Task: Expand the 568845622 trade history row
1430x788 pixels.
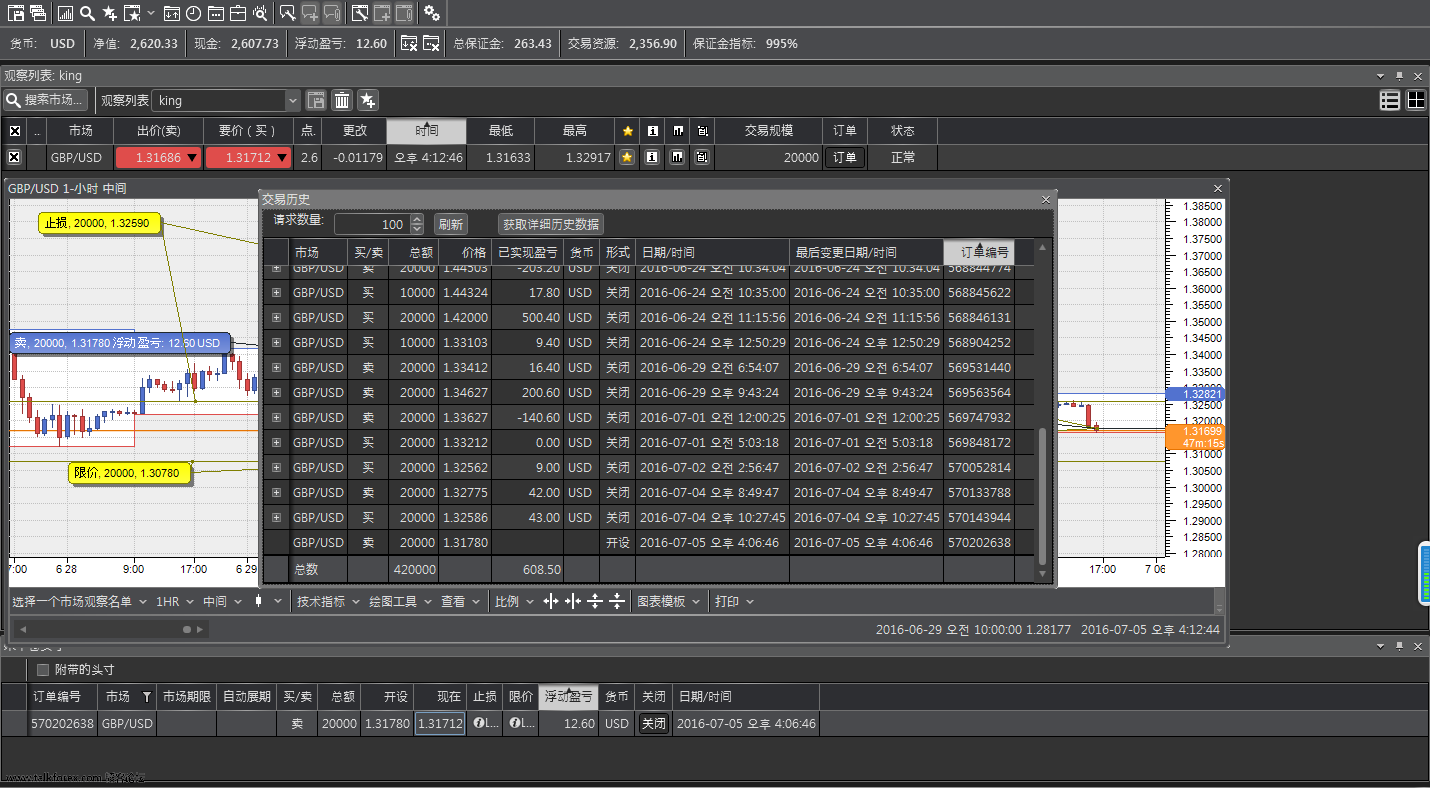Action: click(276, 293)
